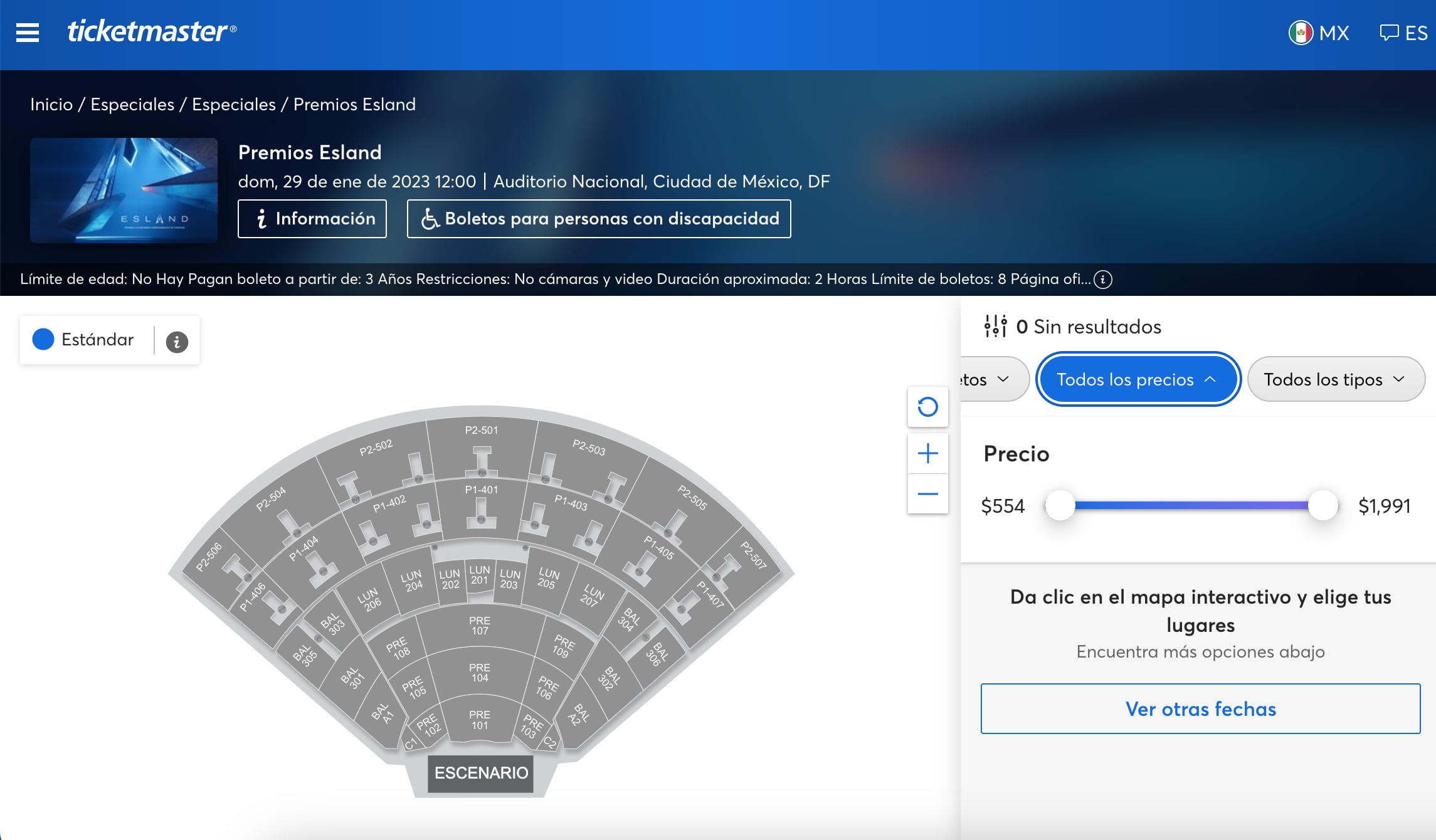Zoom out of the seat map

[927, 494]
